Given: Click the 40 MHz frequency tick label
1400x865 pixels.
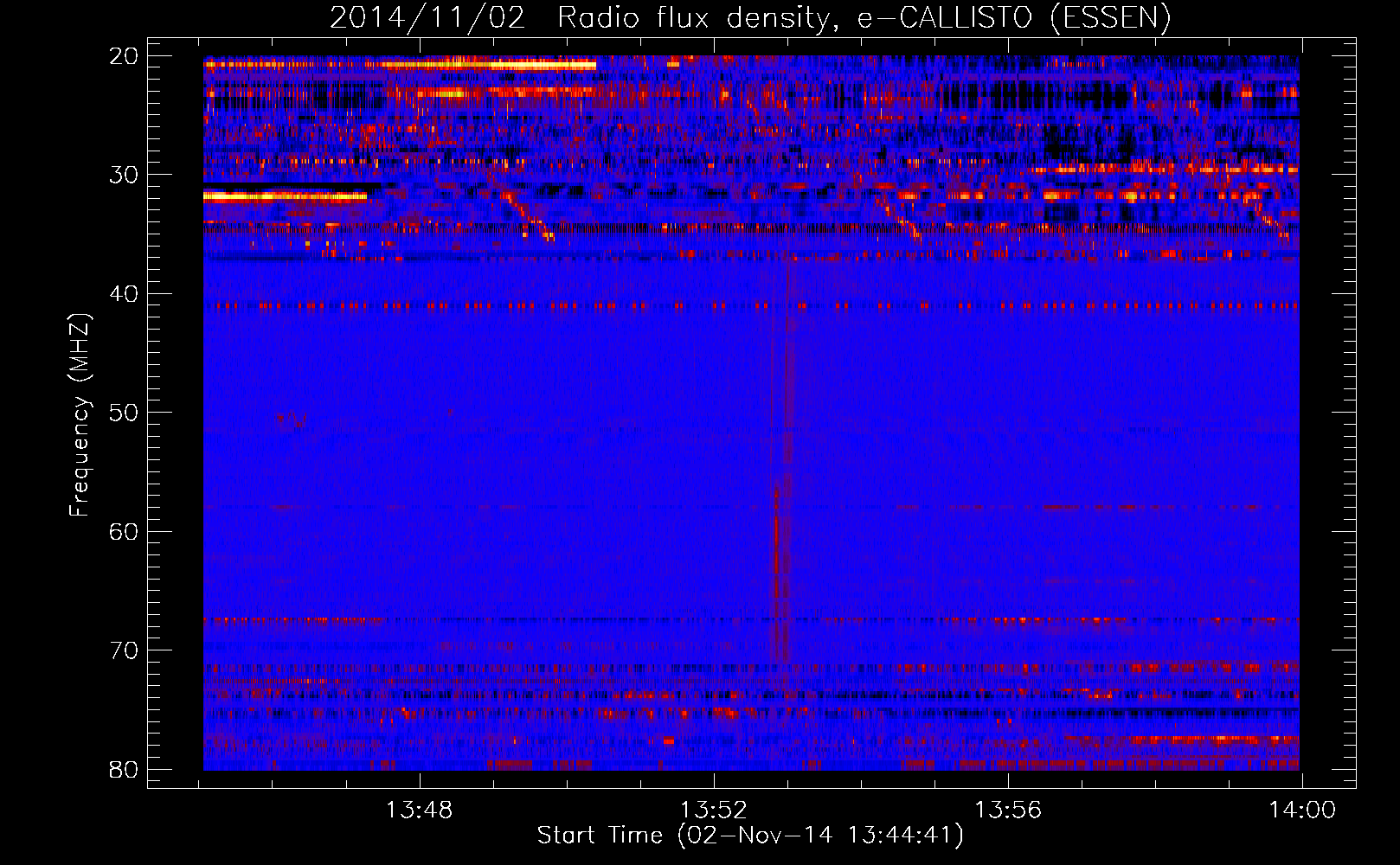Looking at the screenshot, I should click(124, 294).
